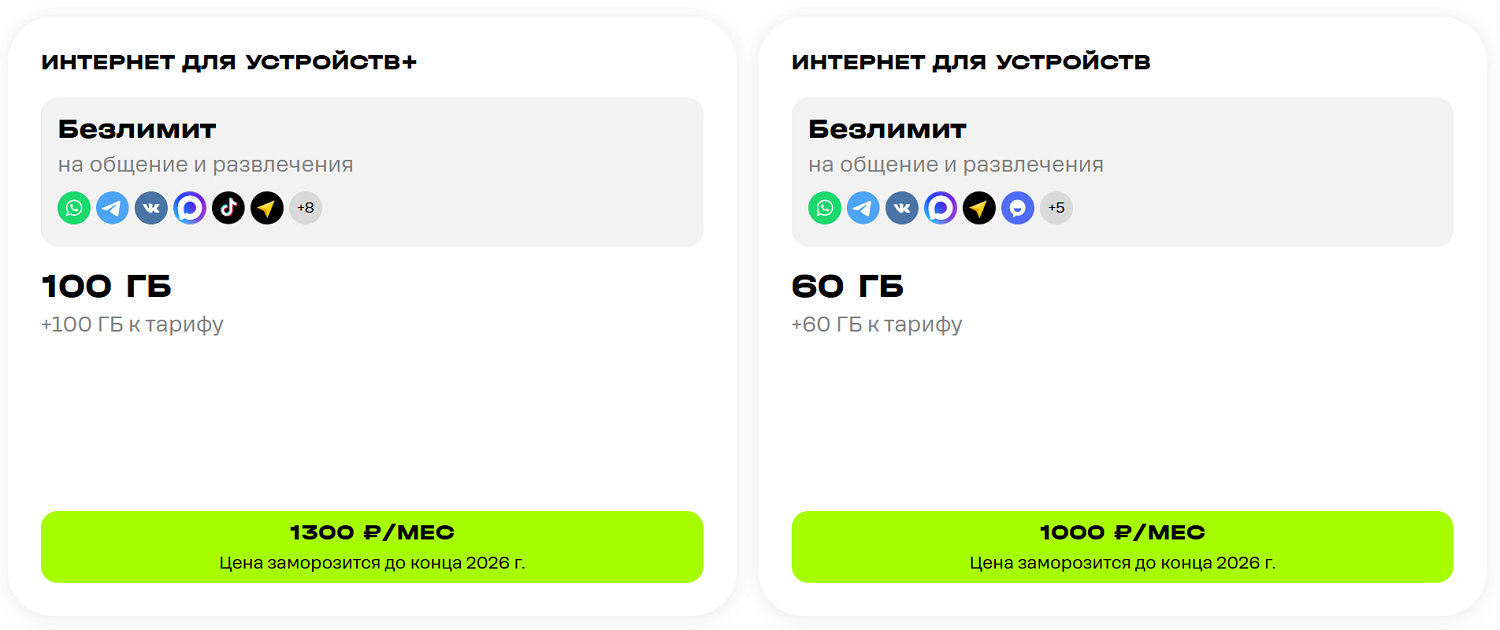
Task: Click VK icon in the 1300 ₽ plan
Action: point(151,208)
